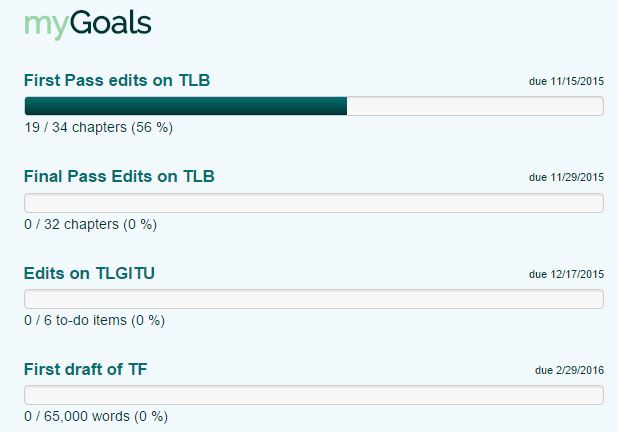Viewport: 618px width, 432px height.
Task: Click the due 11/29/2015 date label
Action: [x=566, y=178]
